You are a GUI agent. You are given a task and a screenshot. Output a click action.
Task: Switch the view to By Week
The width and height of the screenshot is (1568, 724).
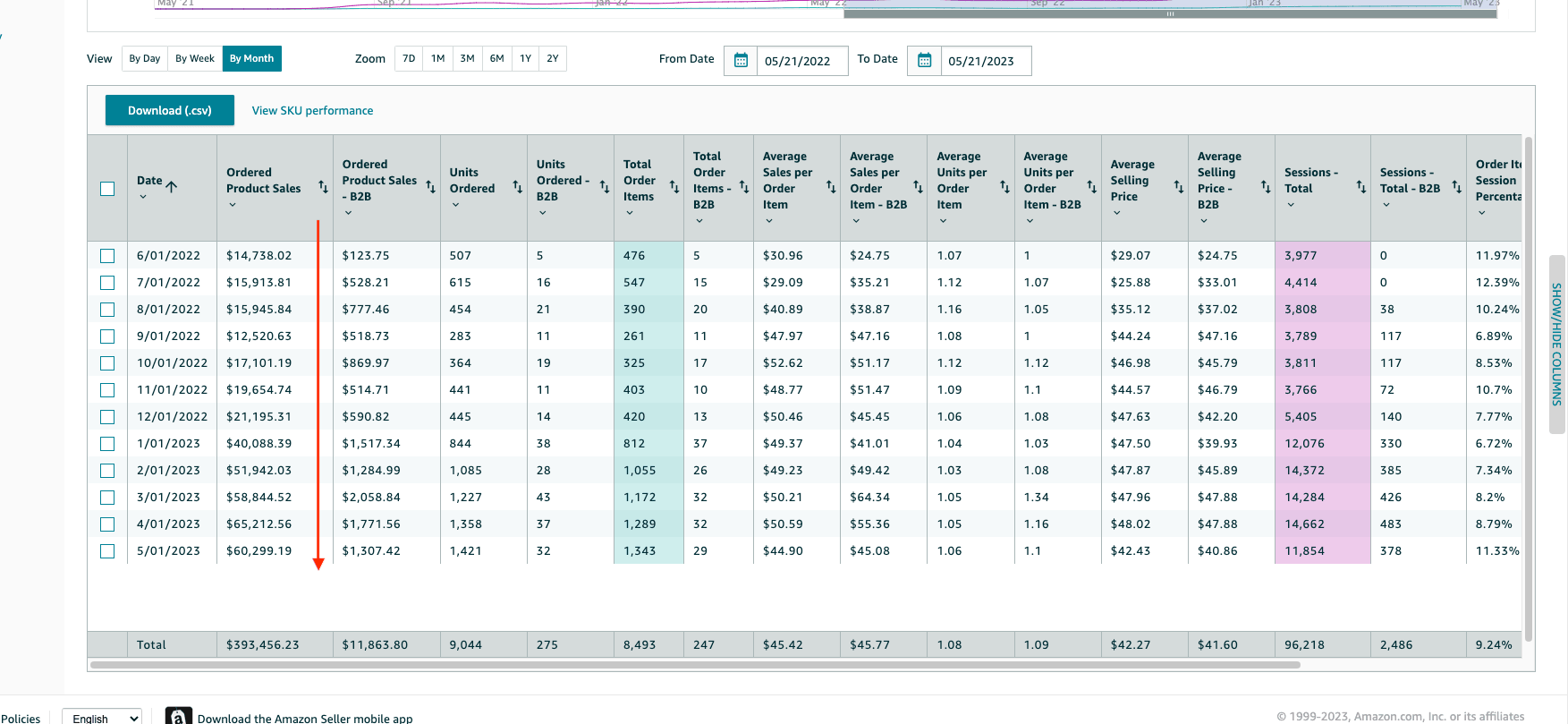194,59
